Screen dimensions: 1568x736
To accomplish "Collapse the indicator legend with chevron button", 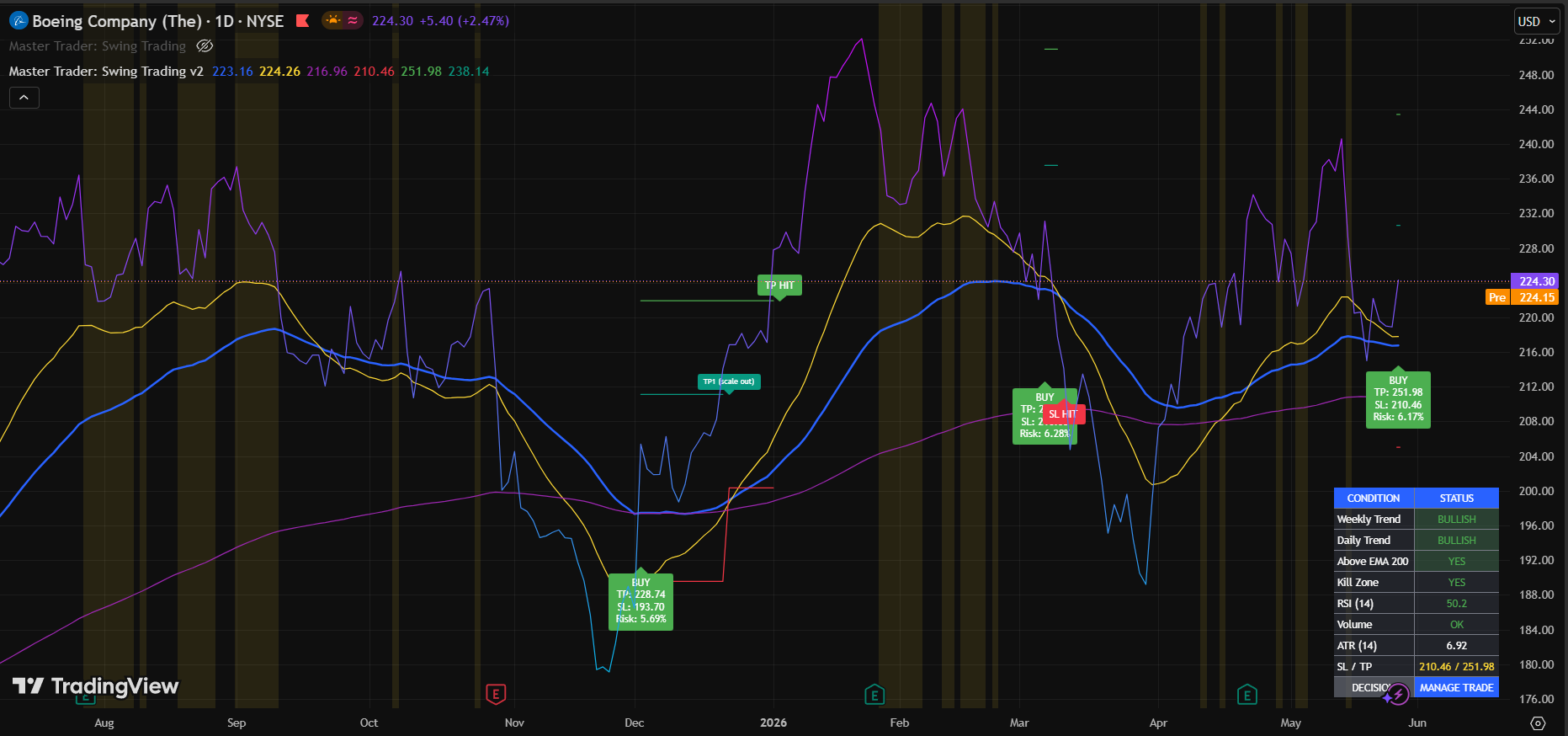I will pos(24,98).
